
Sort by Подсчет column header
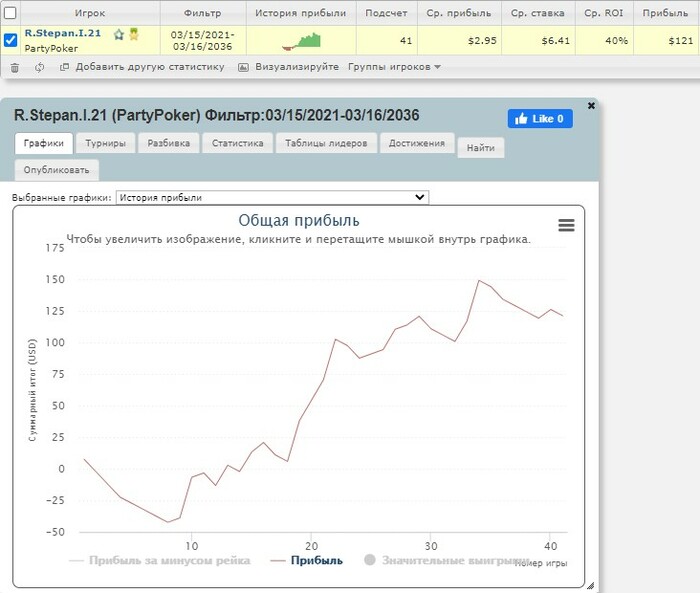(x=386, y=13)
